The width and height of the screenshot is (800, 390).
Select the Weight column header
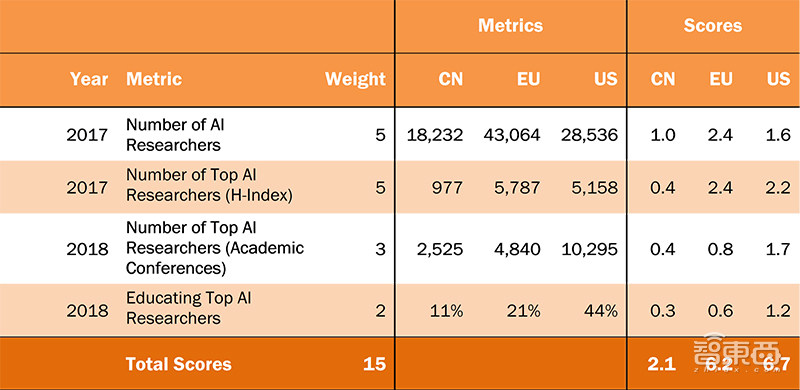356,79
